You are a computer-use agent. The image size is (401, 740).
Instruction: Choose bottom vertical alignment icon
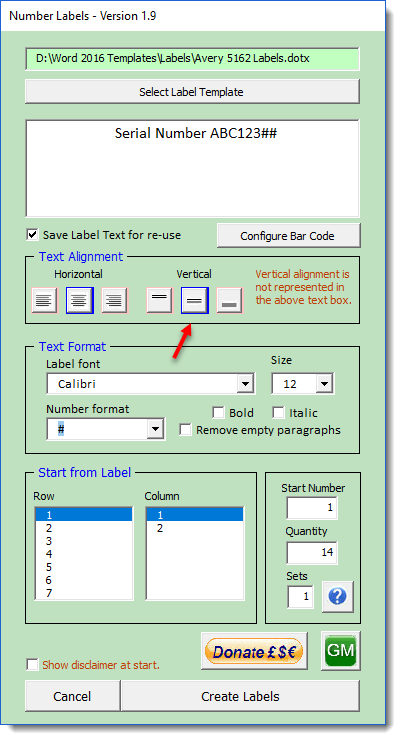(229, 300)
